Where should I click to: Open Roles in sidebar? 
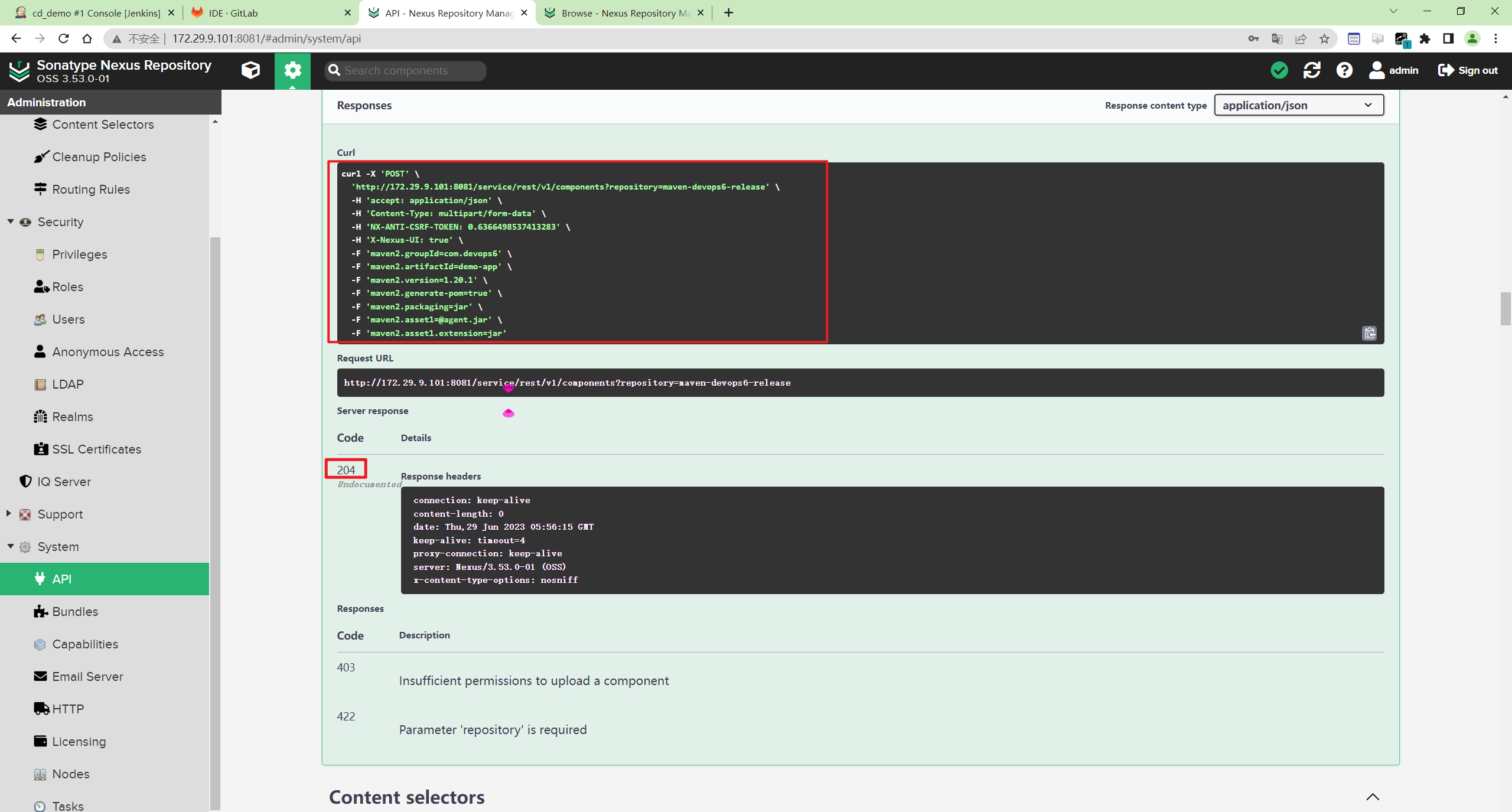pyautogui.click(x=67, y=287)
